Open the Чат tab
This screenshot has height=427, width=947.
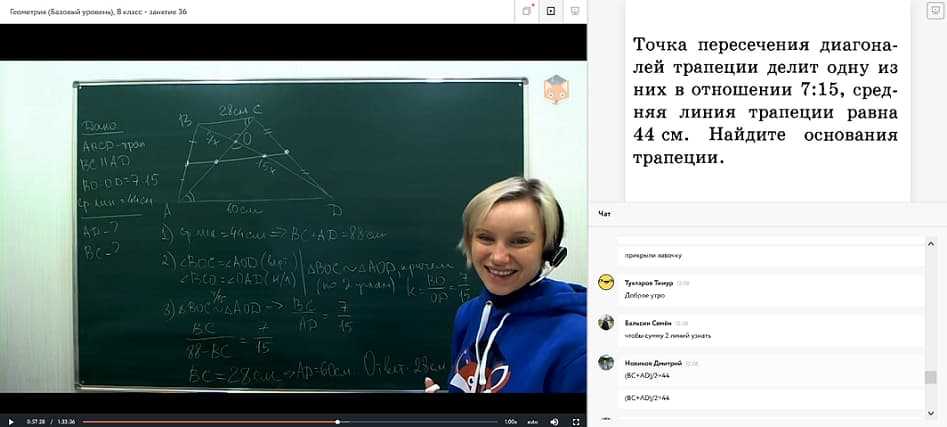click(x=604, y=213)
